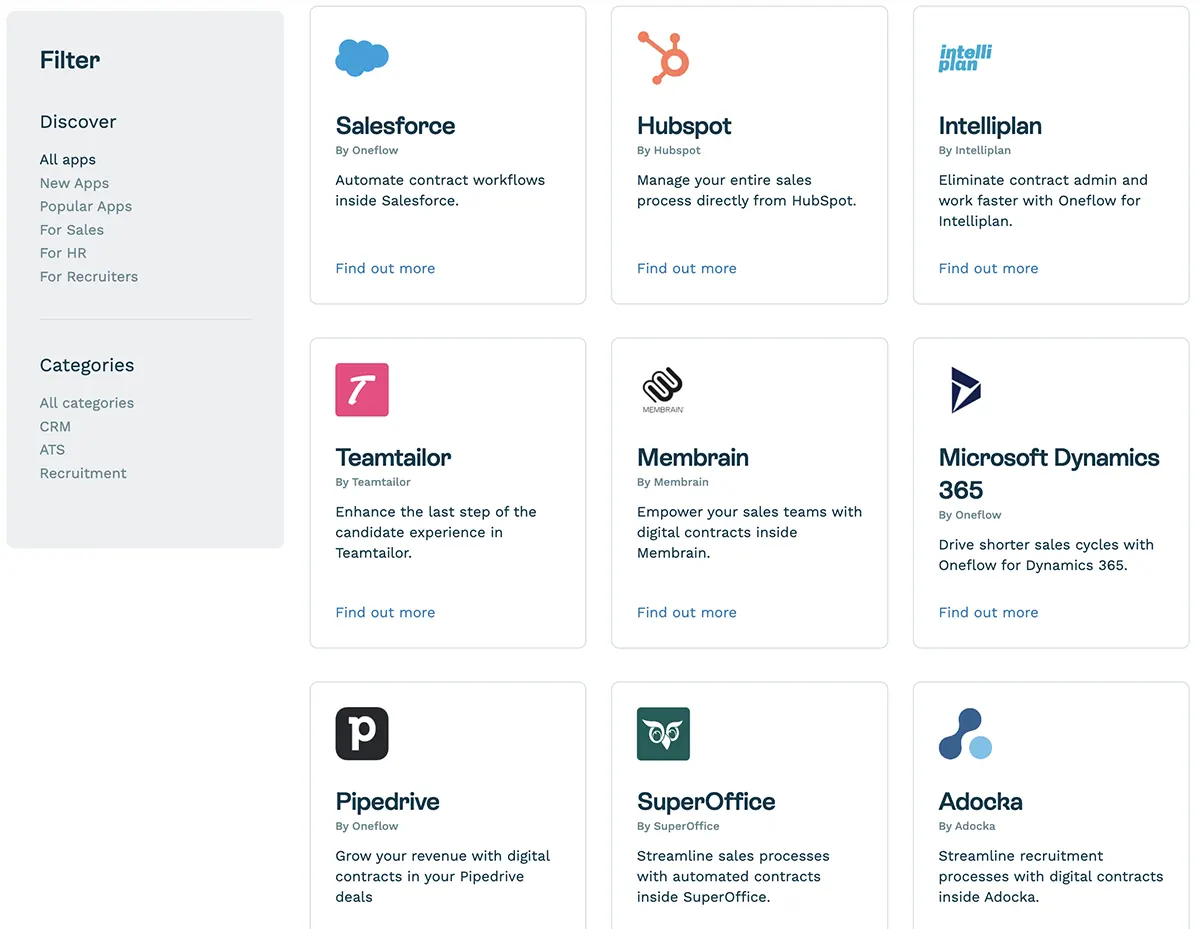
Task: Click the blue Adocka logo icon
Action: click(965, 734)
